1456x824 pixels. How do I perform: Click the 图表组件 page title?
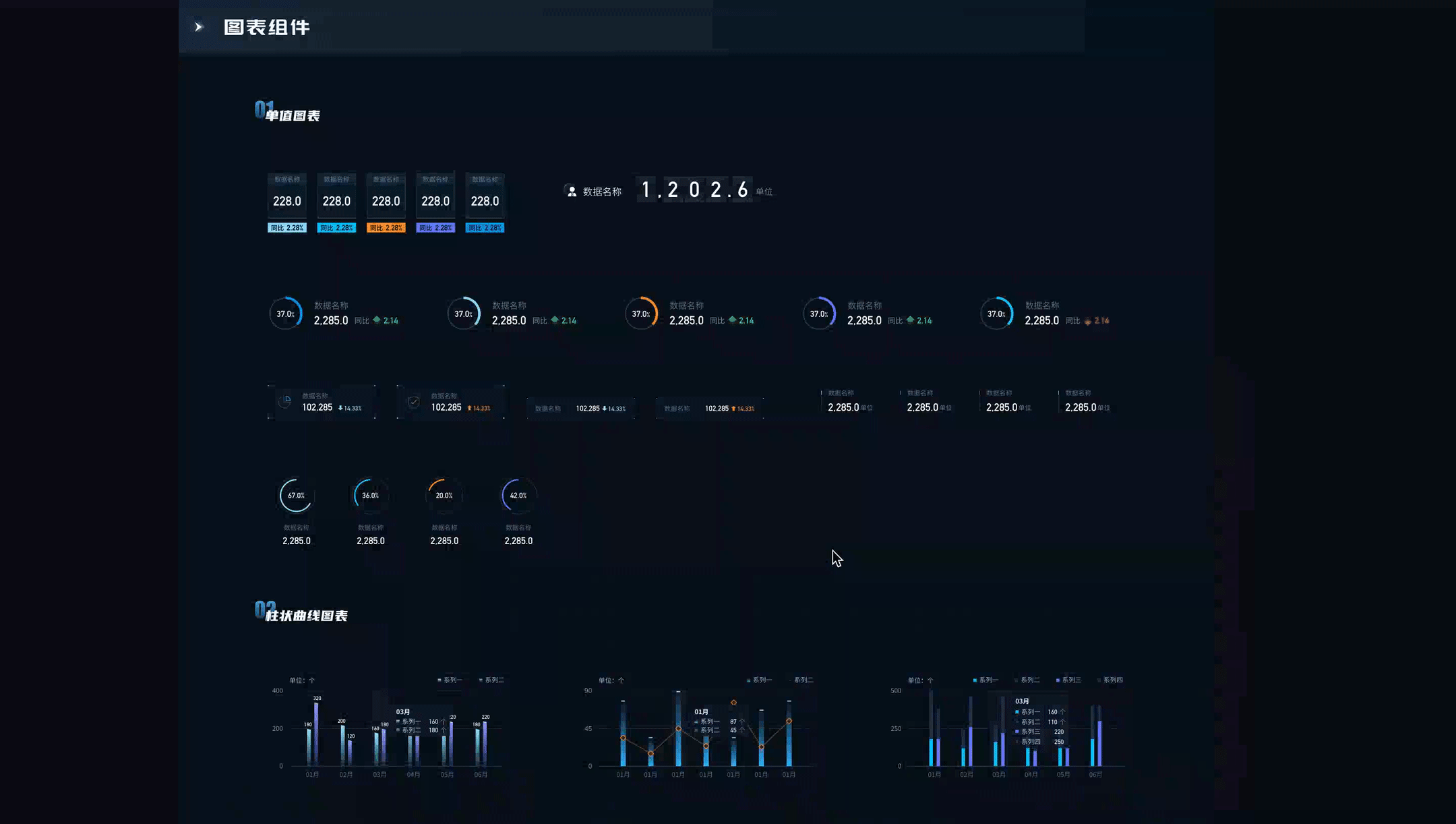point(267,28)
